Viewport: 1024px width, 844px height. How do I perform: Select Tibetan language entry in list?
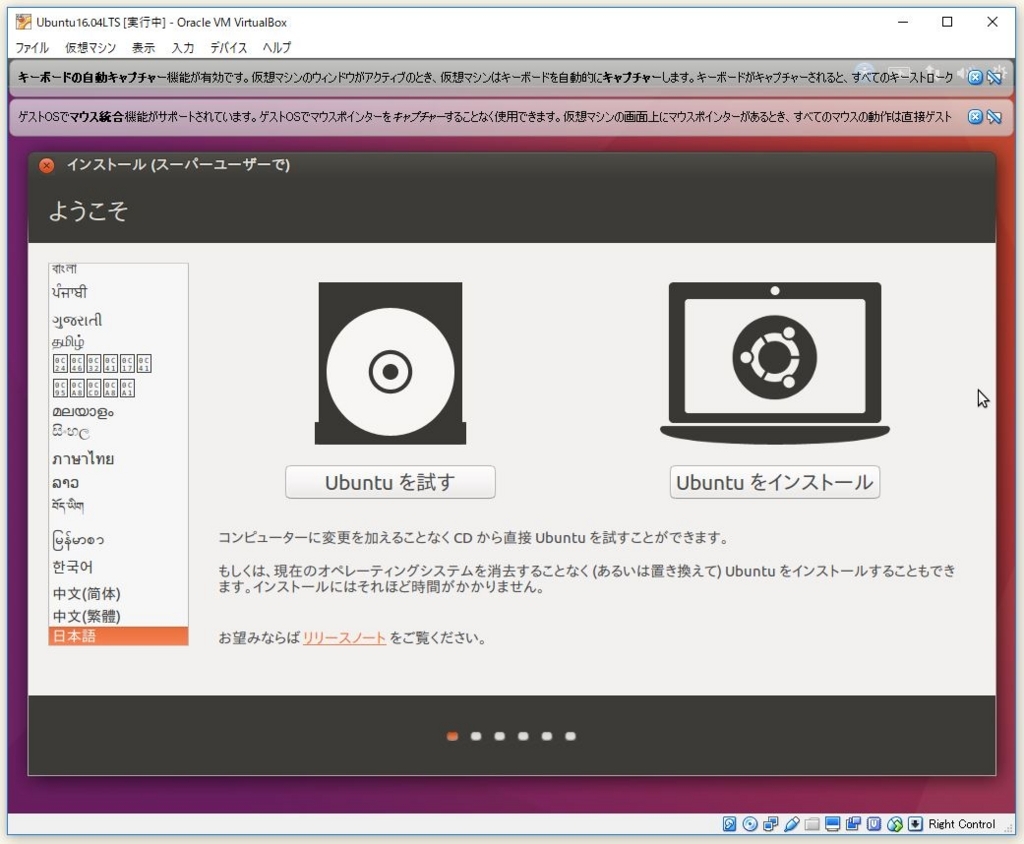coord(68,505)
